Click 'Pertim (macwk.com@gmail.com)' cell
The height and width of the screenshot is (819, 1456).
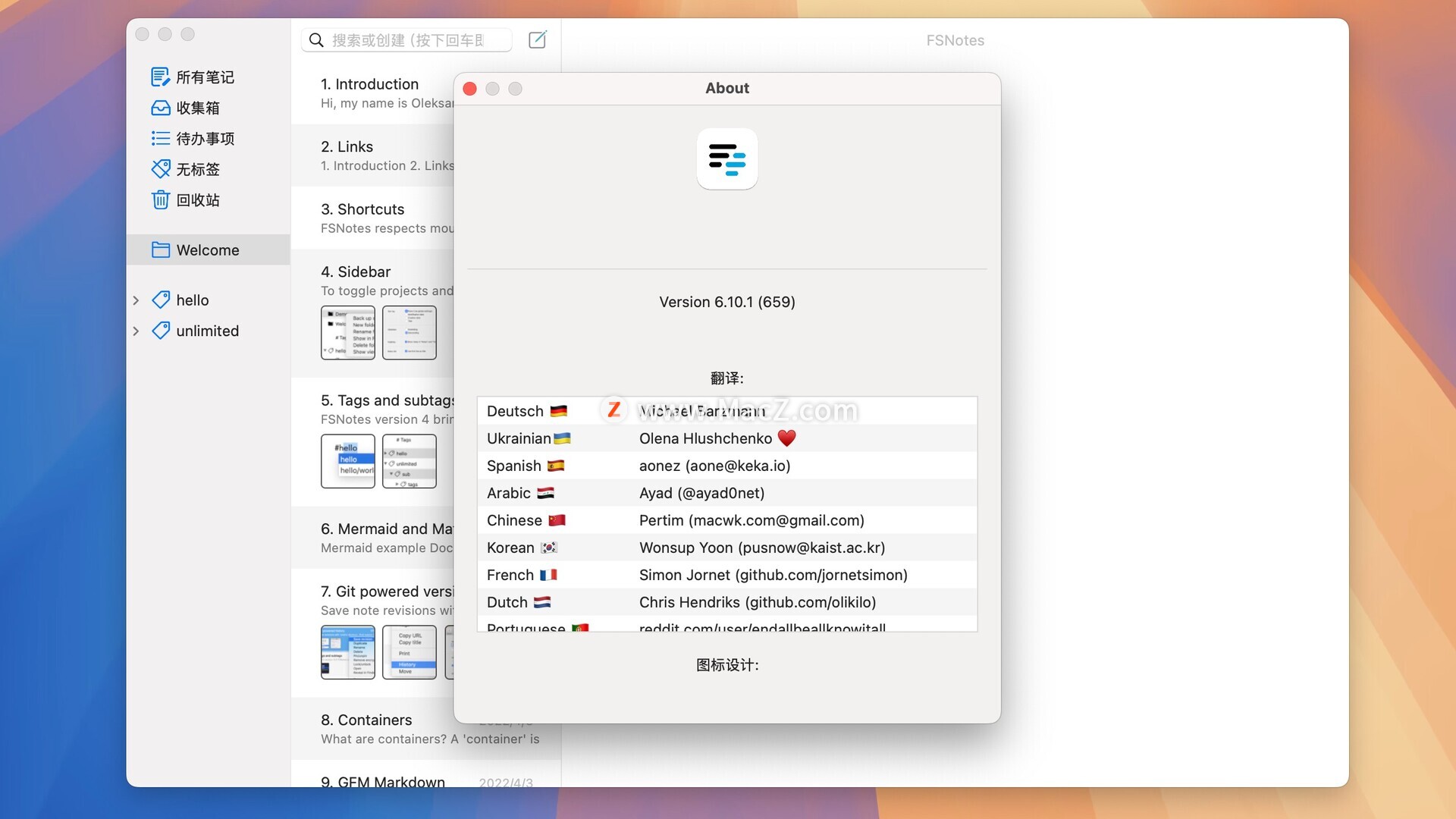[752, 520]
